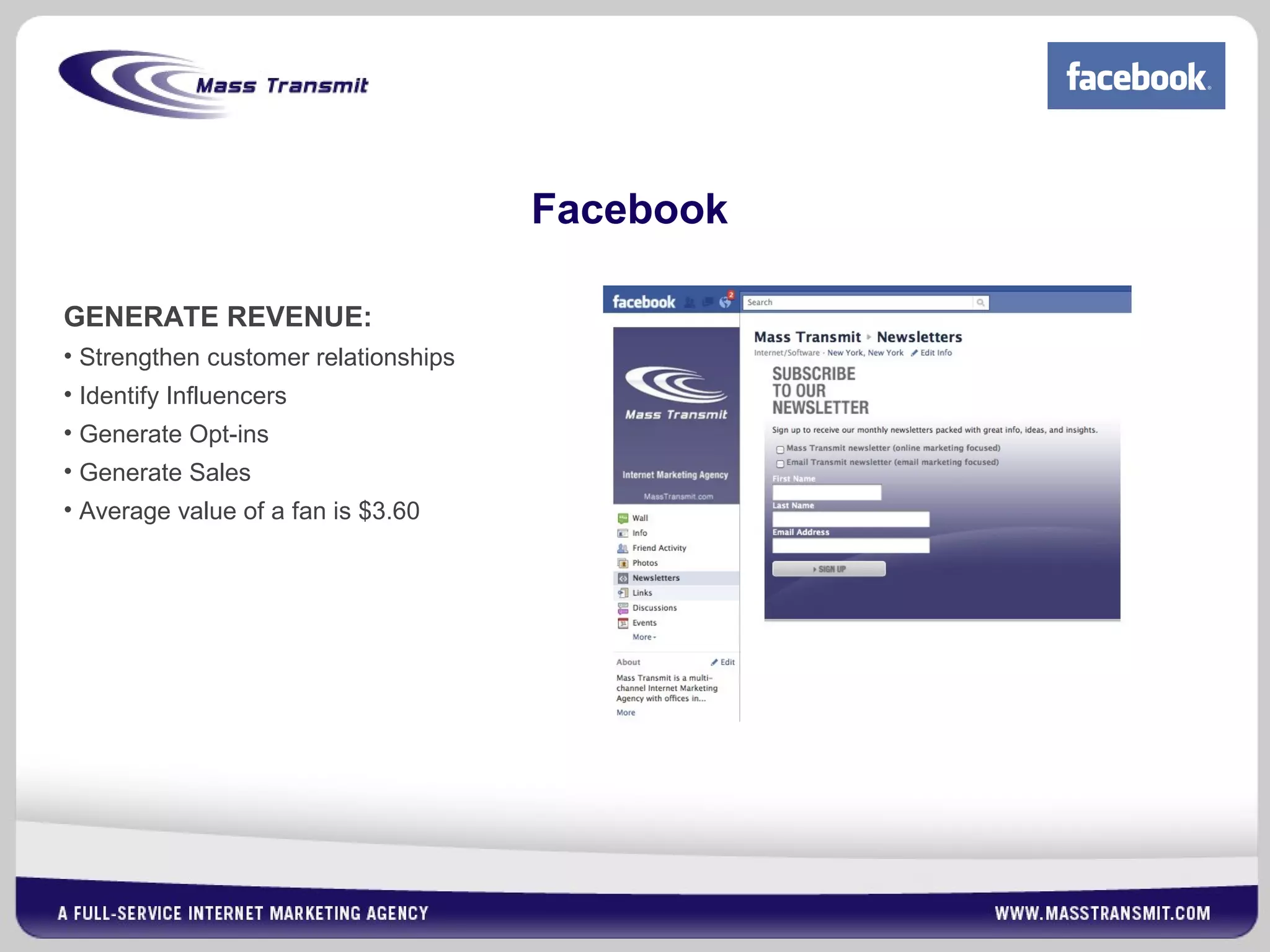Click 'Generate Opt-ins' bullet text

pos(174,434)
